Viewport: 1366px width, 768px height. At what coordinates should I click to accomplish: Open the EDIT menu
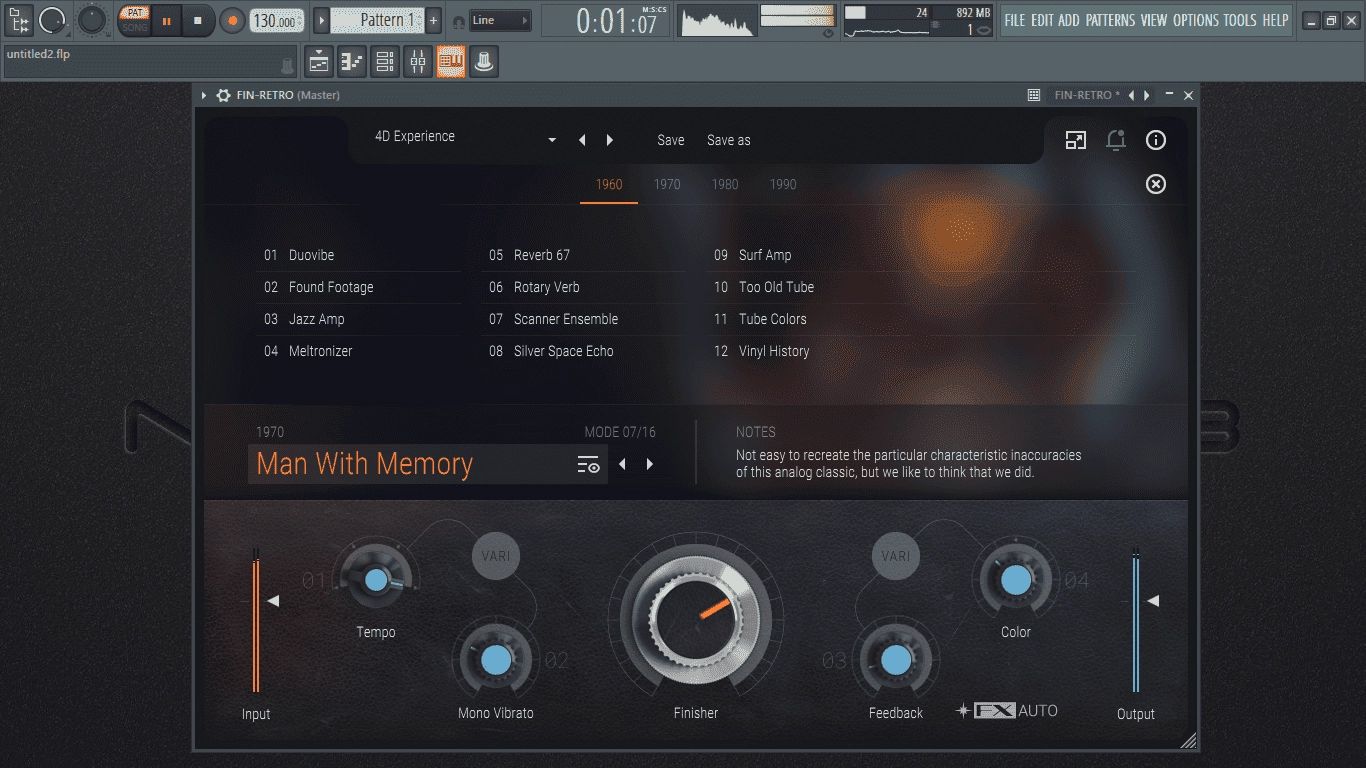tap(1042, 20)
